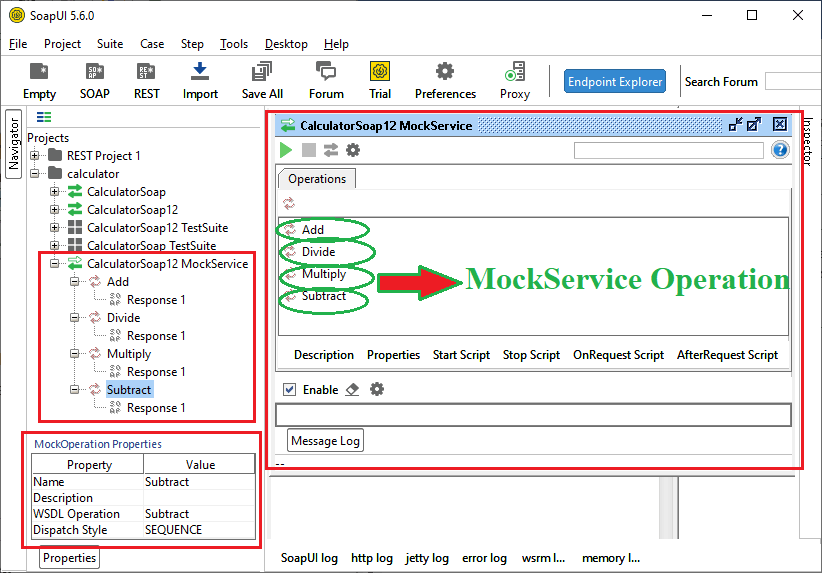Expand CalculatorSoap TestSuite node

(x=55, y=245)
